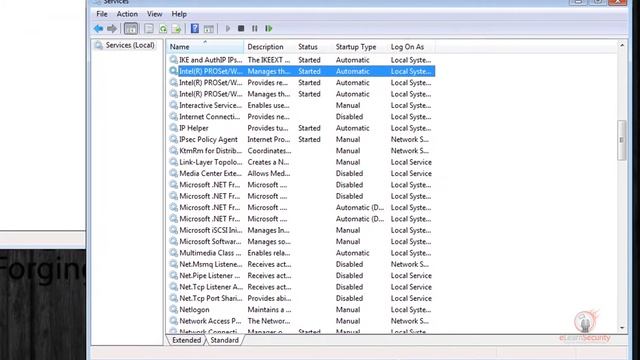Click the vertical scrollbar thumb
640x360 pixels.
[x=622, y=140]
